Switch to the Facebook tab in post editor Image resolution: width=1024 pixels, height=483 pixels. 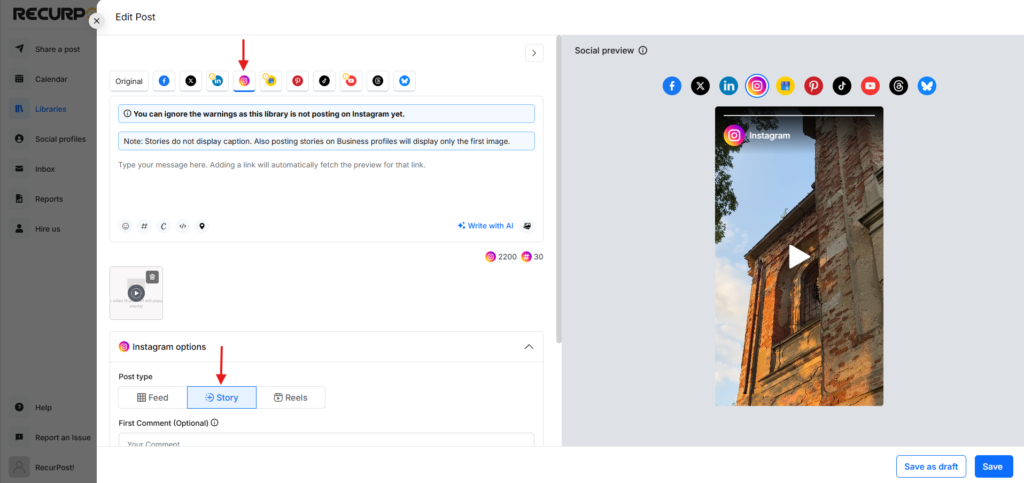click(x=164, y=81)
